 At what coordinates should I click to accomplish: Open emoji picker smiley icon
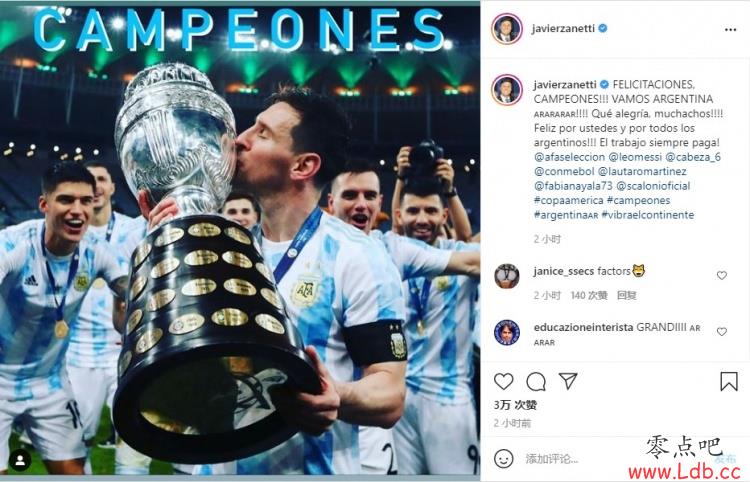[x=503, y=458]
